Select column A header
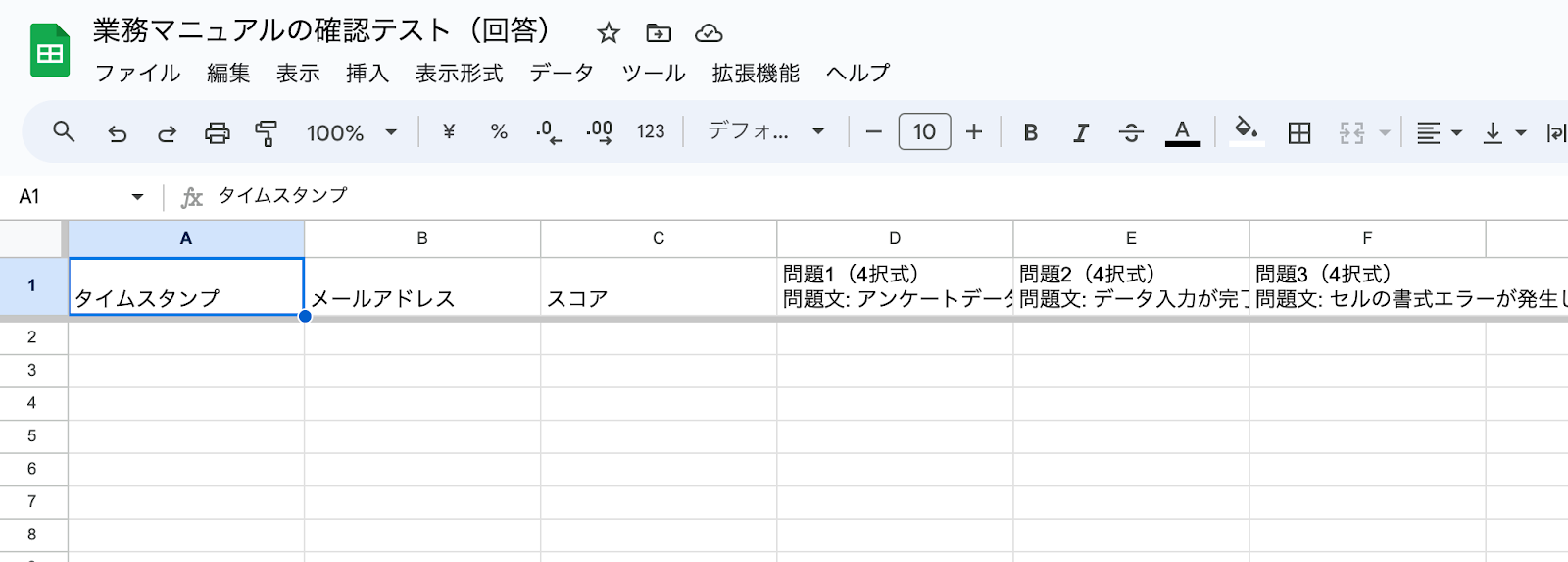 (186, 238)
